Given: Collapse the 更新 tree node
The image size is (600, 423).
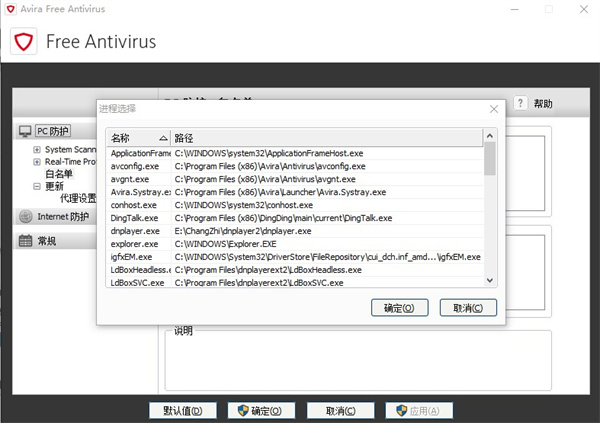Looking at the screenshot, I should click(x=37, y=186).
